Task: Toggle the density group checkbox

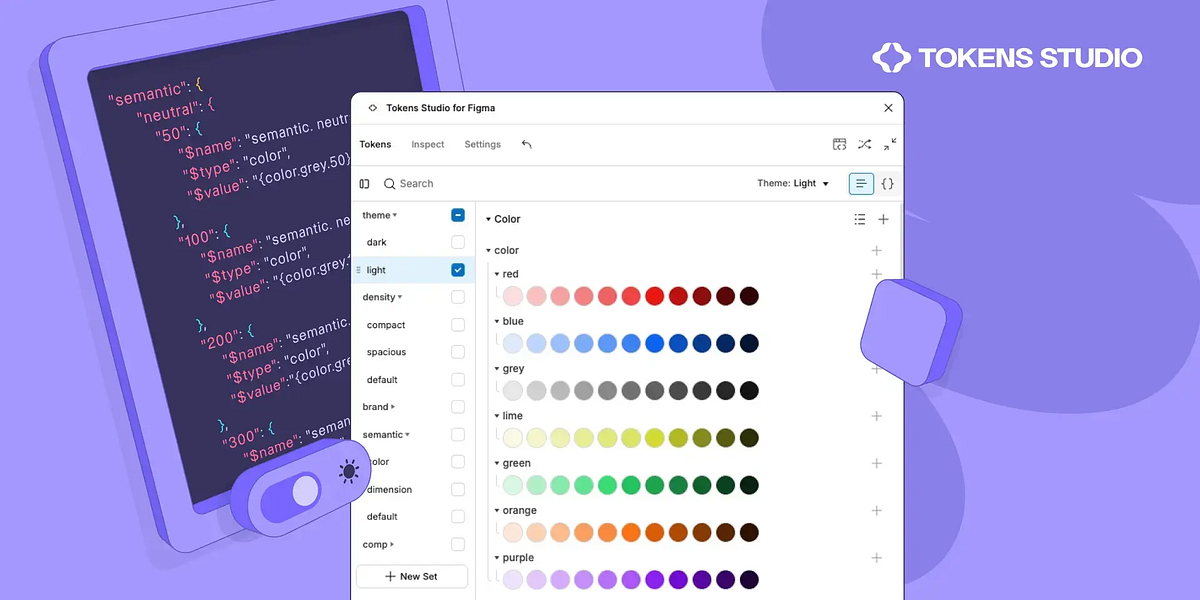Action: pyautogui.click(x=458, y=297)
